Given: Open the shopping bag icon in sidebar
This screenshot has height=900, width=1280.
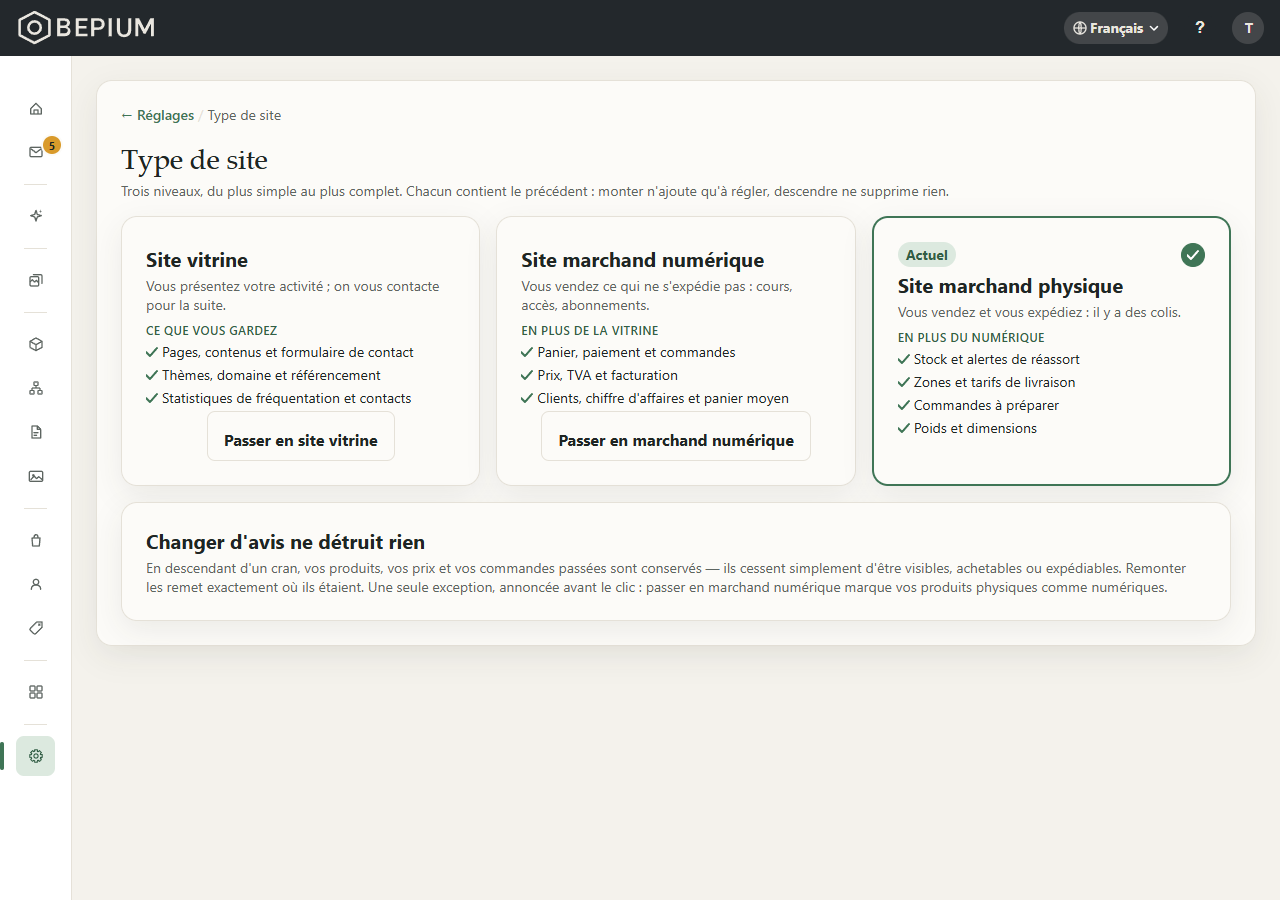Looking at the screenshot, I should pyautogui.click(x=36, y=540).
